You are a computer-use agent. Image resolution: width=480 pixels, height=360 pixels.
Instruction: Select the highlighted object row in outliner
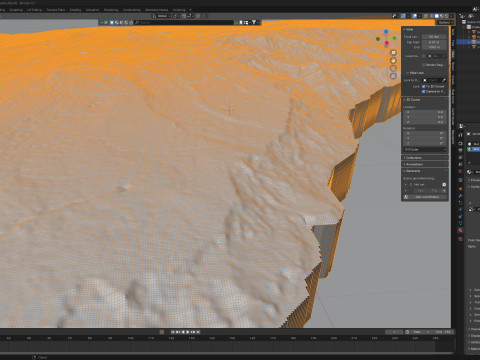(x=468, y=42)
